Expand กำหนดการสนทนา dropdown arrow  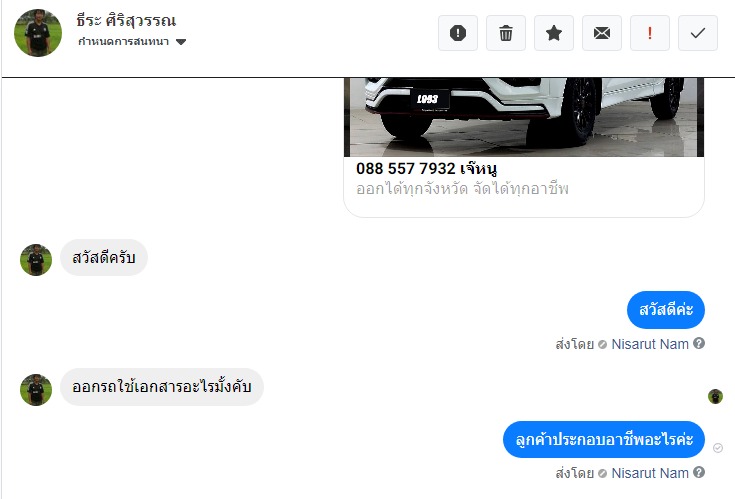(181, 42)
